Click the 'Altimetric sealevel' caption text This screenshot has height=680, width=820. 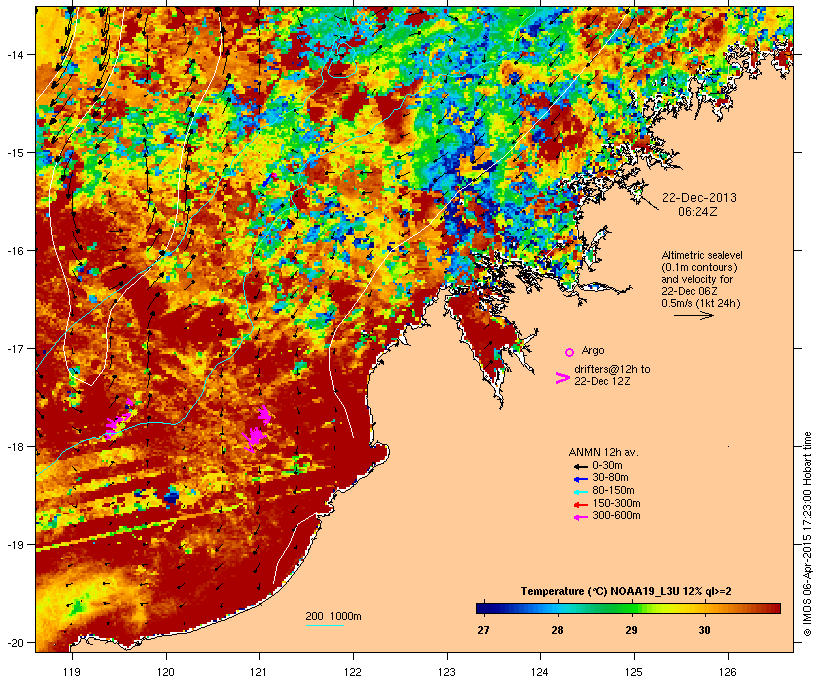coord(702,255)
